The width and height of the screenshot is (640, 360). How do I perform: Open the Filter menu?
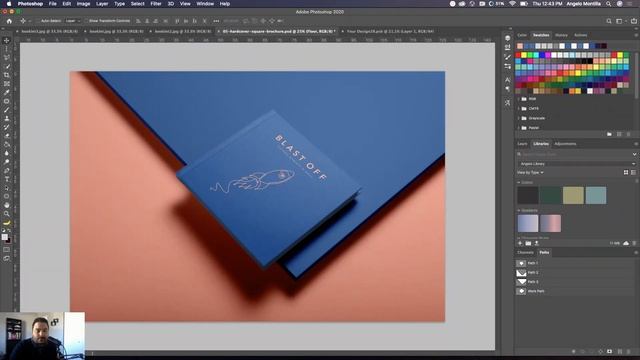click(156, 4)
